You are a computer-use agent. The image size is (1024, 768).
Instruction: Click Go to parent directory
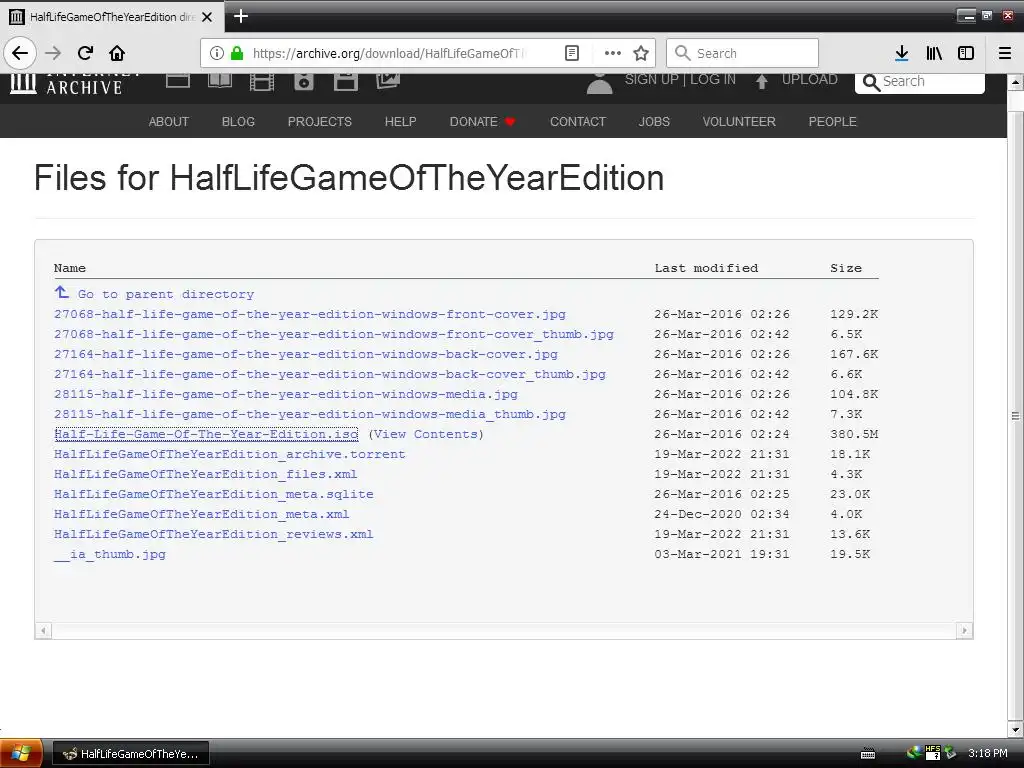(166, 294)
